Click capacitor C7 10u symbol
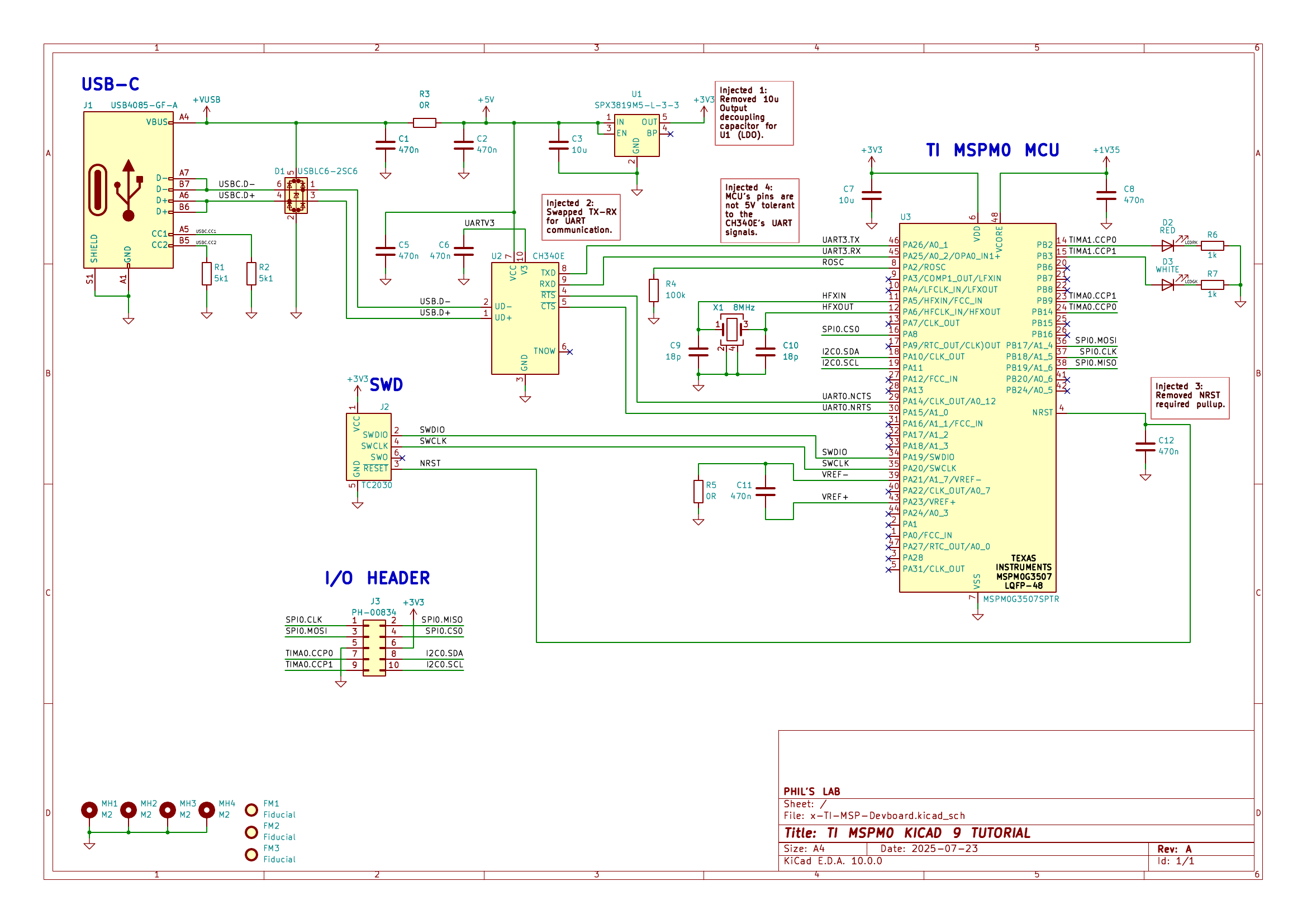Viewport: 1307px width, 924px height. (872, 195)
